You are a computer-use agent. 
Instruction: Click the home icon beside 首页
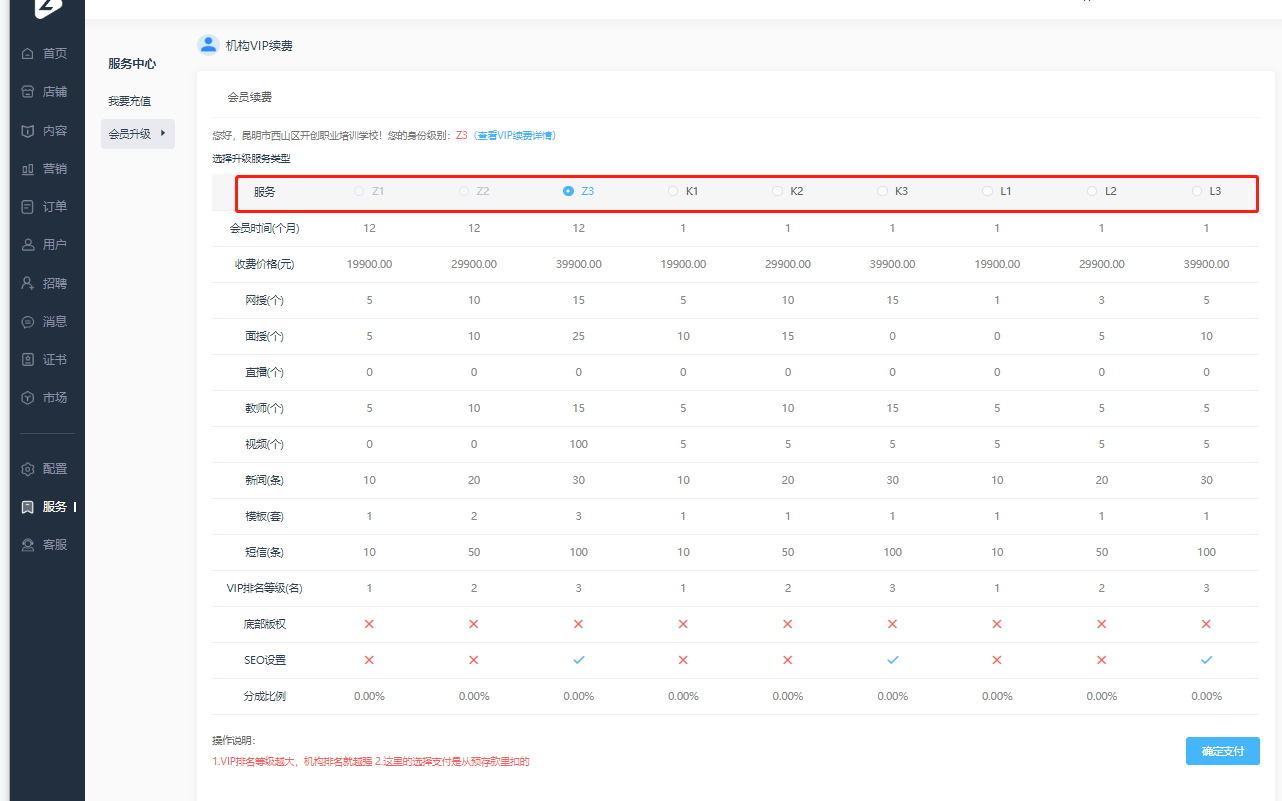(28, 54)
